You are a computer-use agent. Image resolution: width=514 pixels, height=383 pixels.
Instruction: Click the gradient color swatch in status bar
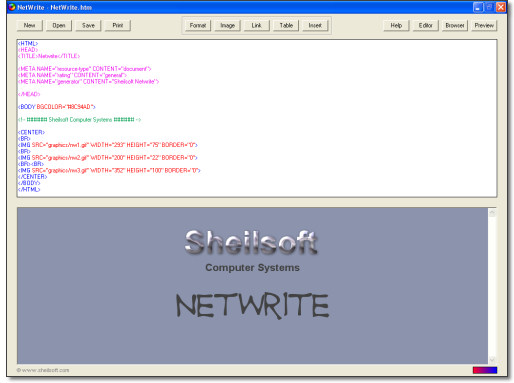pos(485,370)
